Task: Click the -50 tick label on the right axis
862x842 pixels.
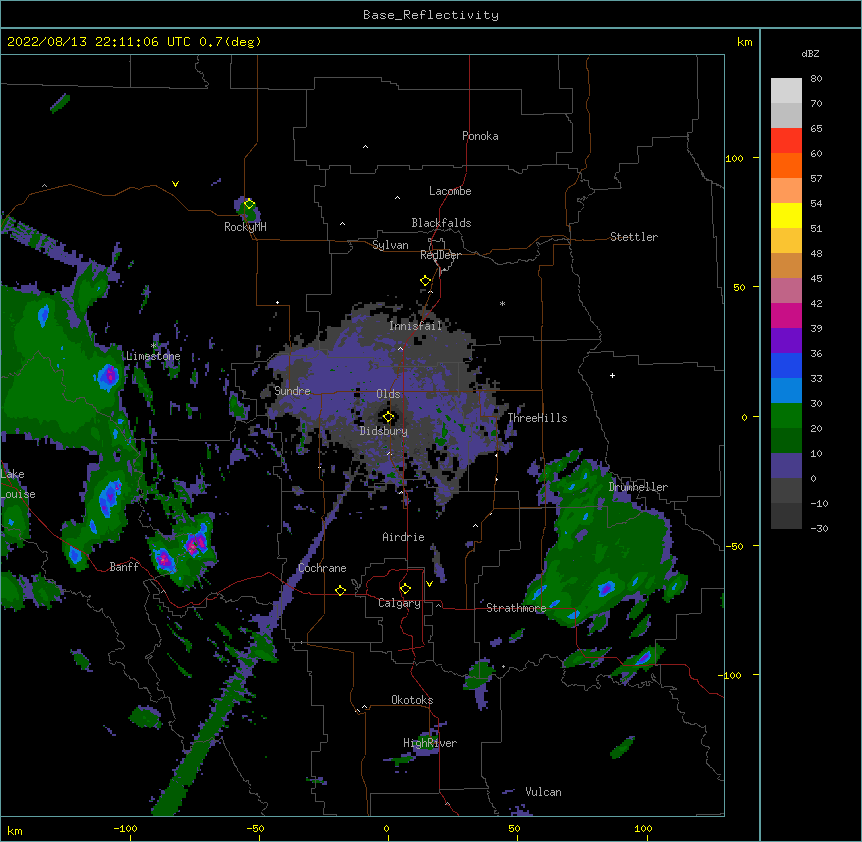Action: pyautogui.click(x=734, y=546)
